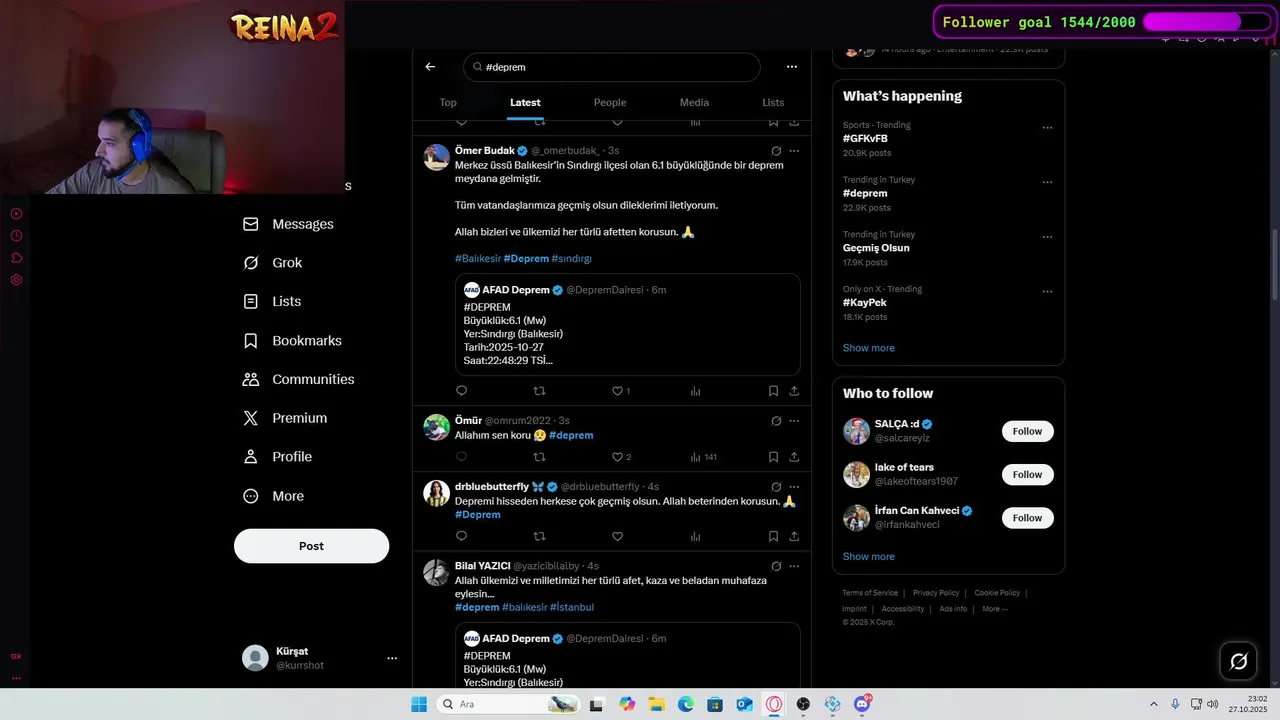Open quoted AFAD Deprem tweet in Ömer's post

[x=627, y=325]
